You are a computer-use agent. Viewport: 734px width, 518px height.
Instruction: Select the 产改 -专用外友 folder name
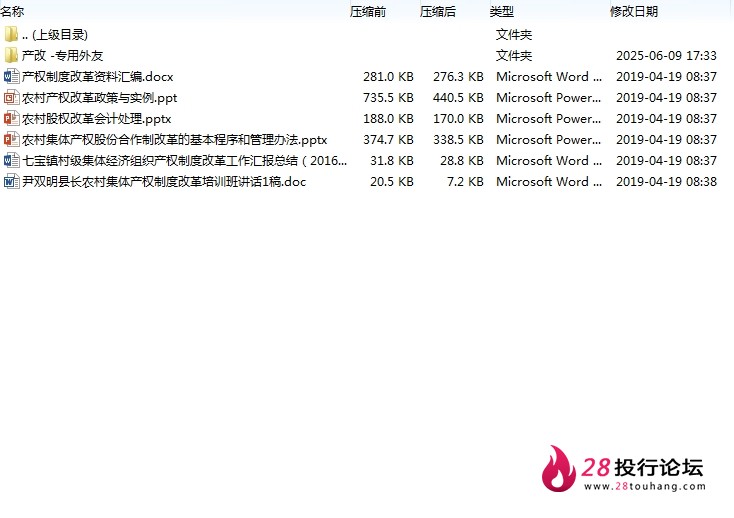[x=62, y=56]
